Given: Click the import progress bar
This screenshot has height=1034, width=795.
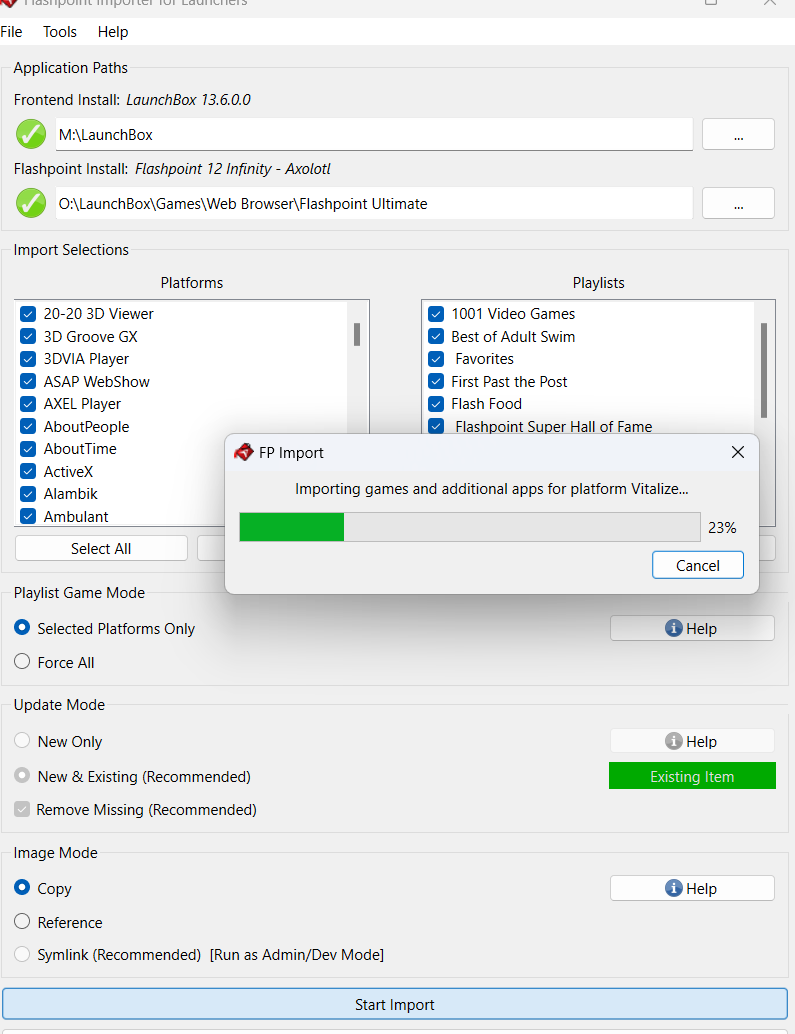Looking at the screenshot, I should tap(469, 527).
